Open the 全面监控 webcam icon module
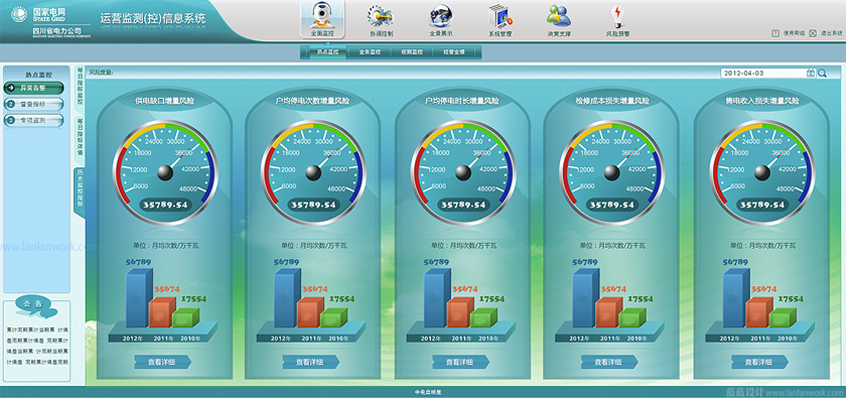 point(322,19)
